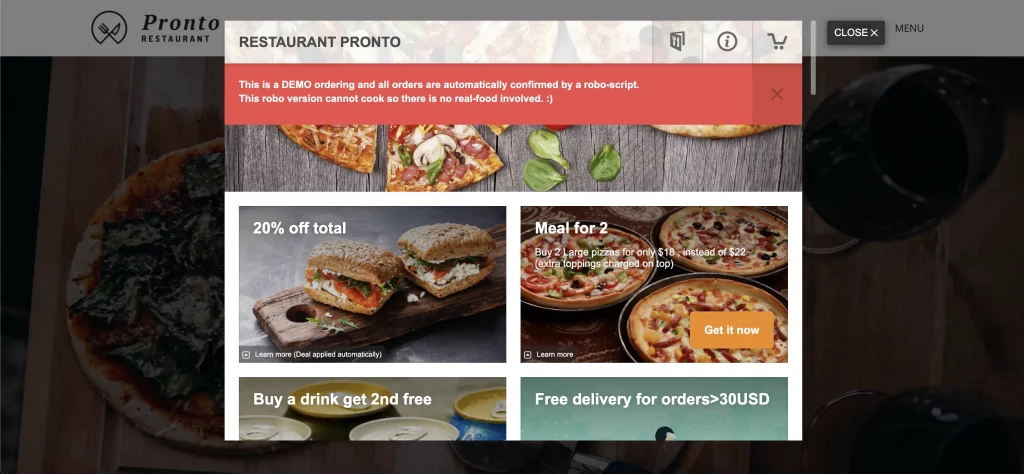Select the 20% off total promo card
1024x474 pixels.
tap(372, 284)
